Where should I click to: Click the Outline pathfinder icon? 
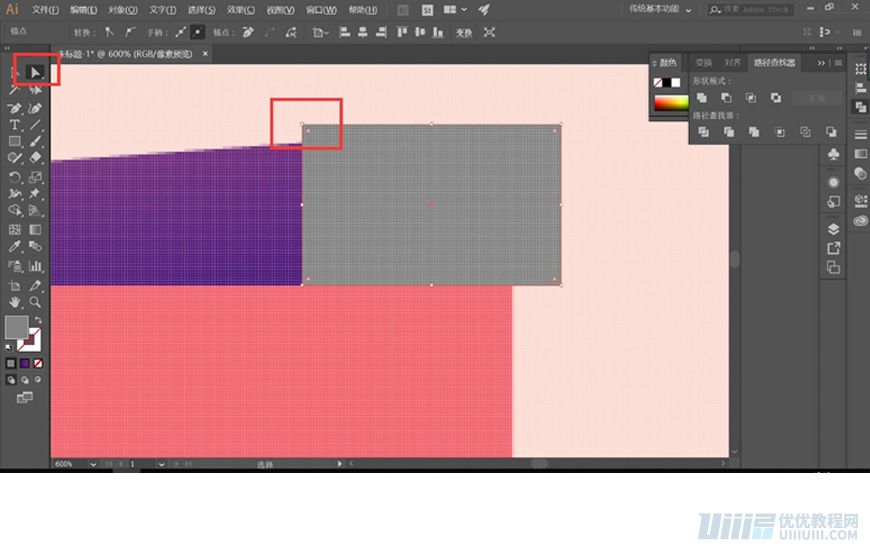point(805,132)
